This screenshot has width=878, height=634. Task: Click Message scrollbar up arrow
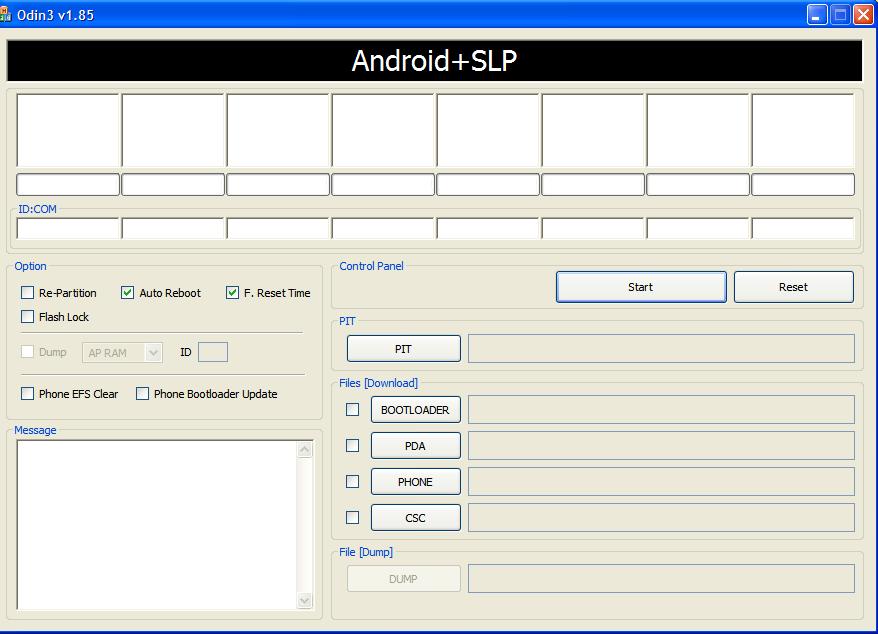(305, 449)
